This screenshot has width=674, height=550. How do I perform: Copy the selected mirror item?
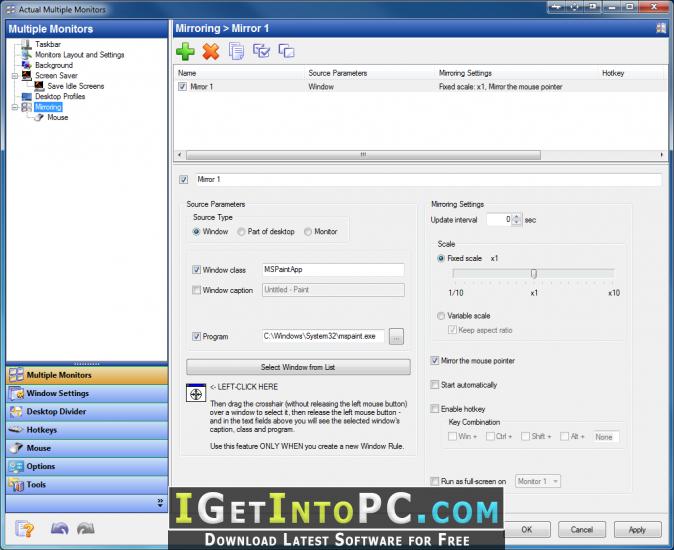(236, 51)
